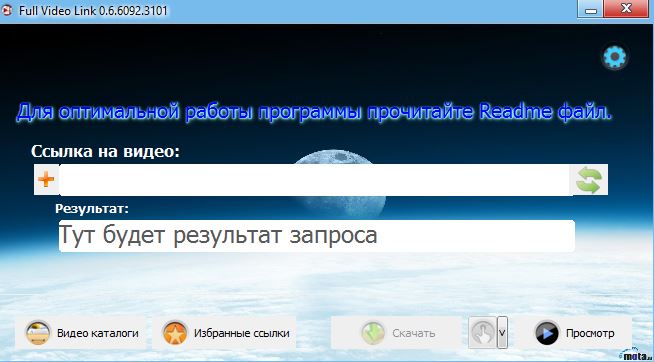Open settings via the blue gear icon
Image resolution: width=654 pixels, height=362 pixels.
pyautogui.click(x=615, y=58)
